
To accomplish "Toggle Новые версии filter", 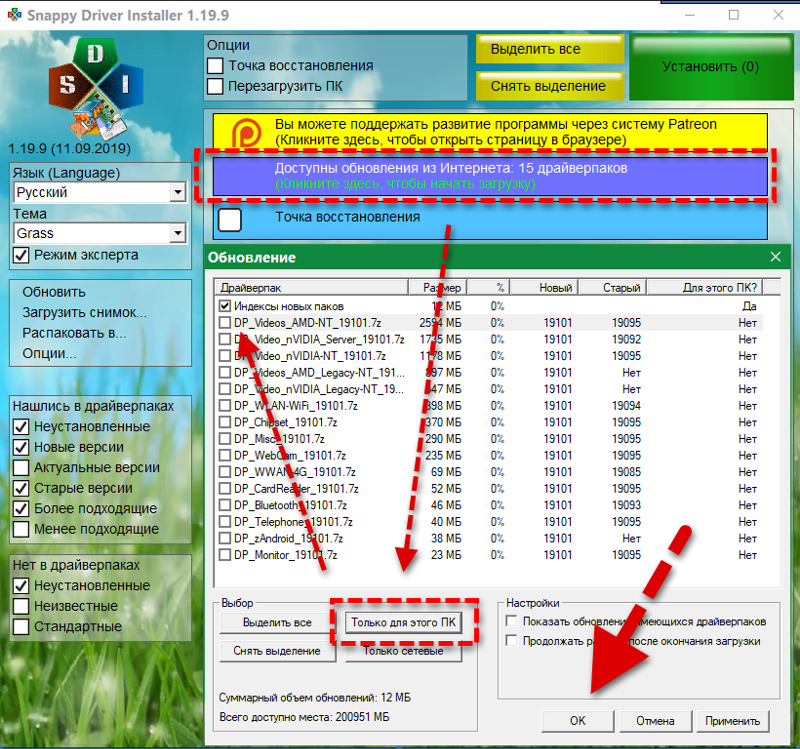I will tap(21, 447).
